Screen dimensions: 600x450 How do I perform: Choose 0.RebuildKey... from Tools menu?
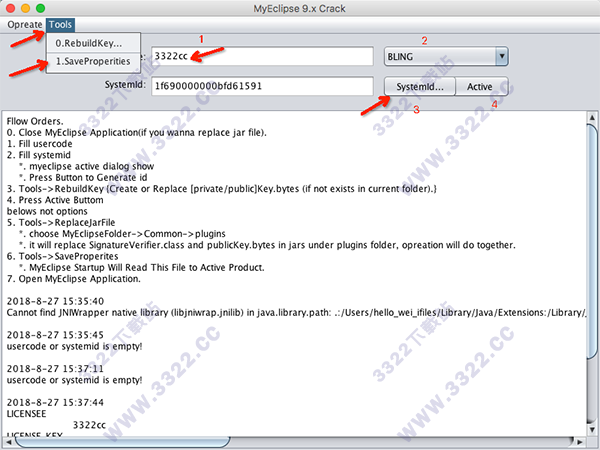(93, 43)
